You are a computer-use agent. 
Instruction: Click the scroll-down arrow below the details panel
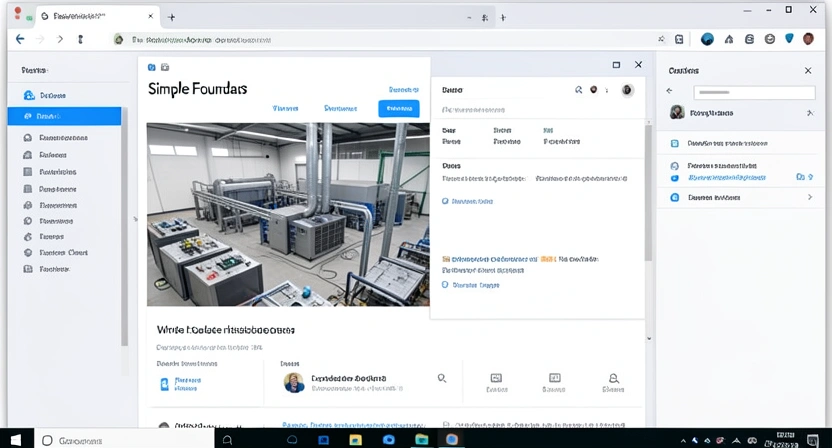point(649,338)
